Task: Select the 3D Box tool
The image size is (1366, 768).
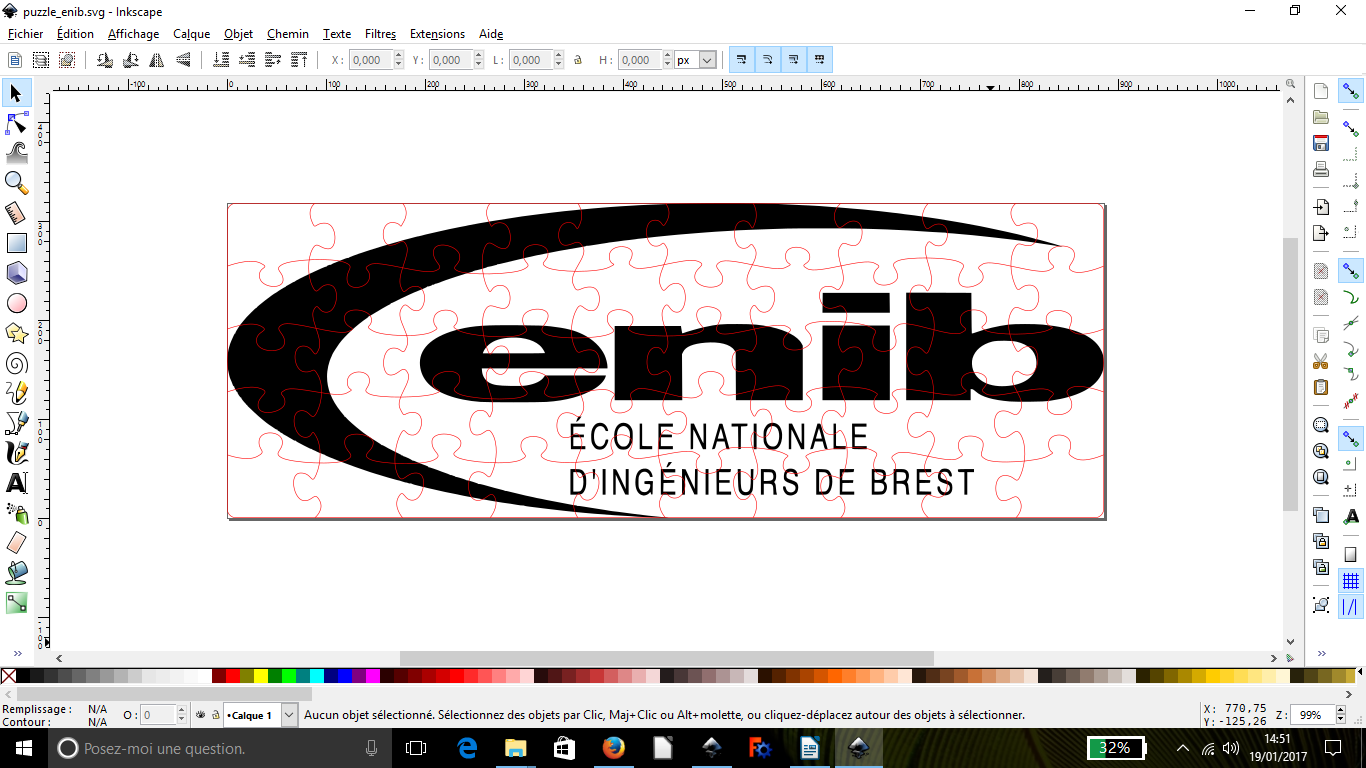Action: pyautogui.click(x=16, y=273)
